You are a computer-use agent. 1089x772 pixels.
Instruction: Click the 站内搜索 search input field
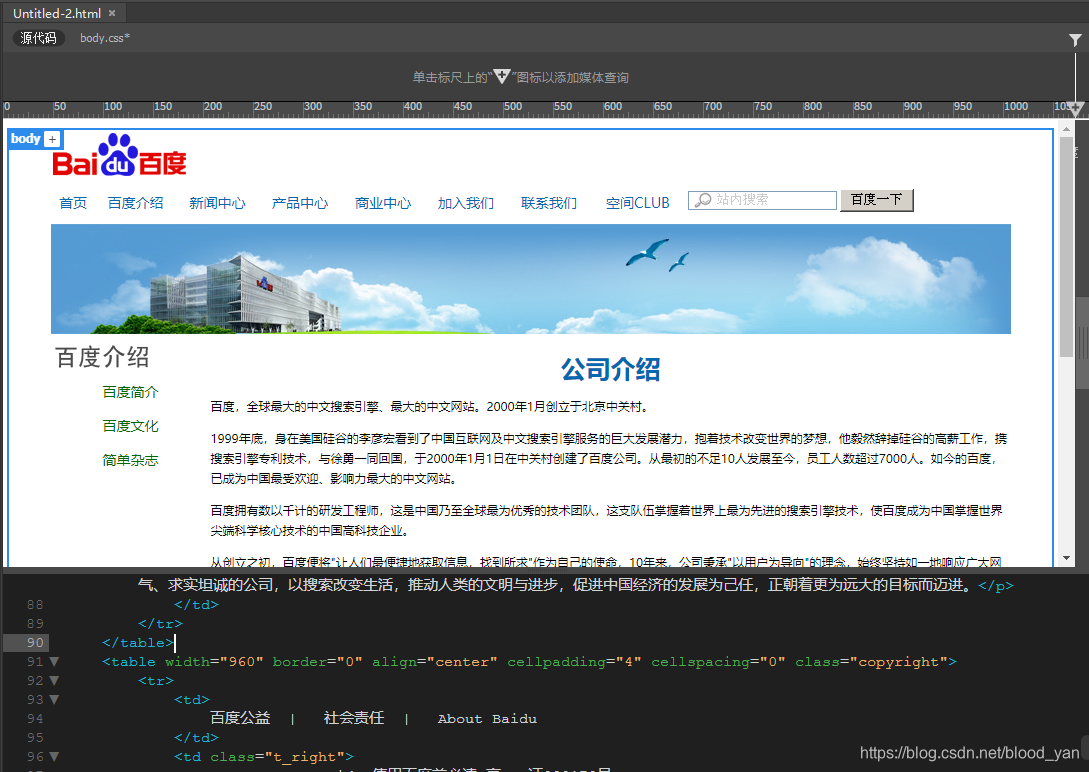click(x=762, y=200)
